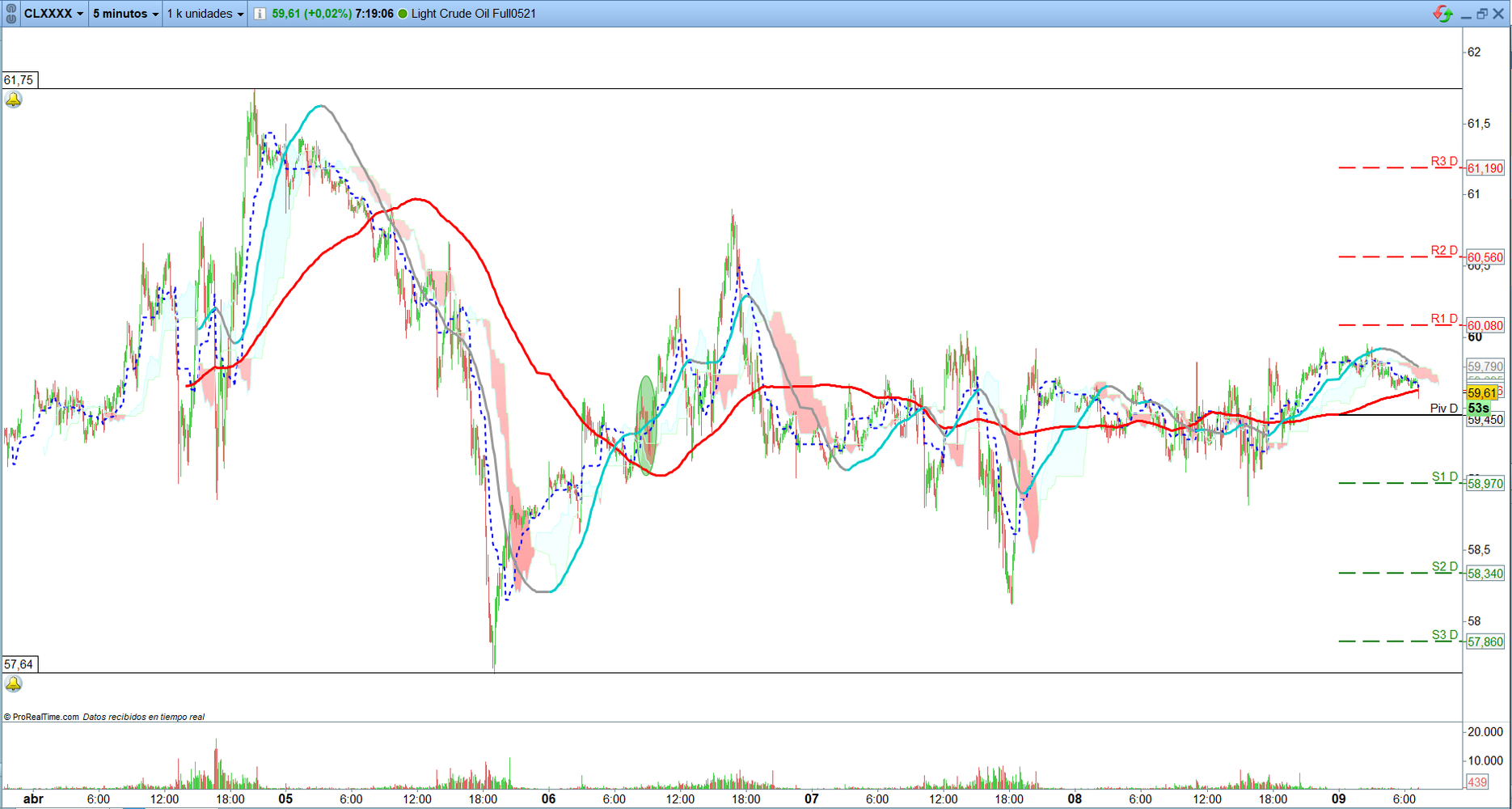Click the 07 date label on time axis
Screen dimensions: 1512x809
[x=812, y=799]
